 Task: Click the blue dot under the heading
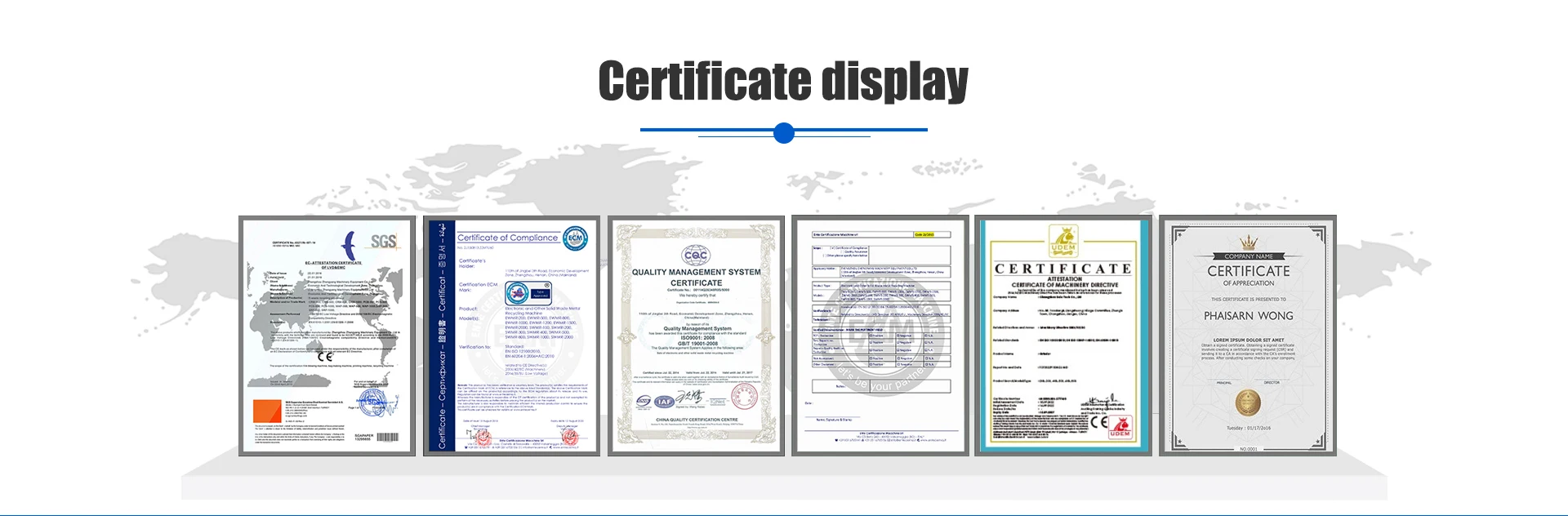click(x=783, y=132)
